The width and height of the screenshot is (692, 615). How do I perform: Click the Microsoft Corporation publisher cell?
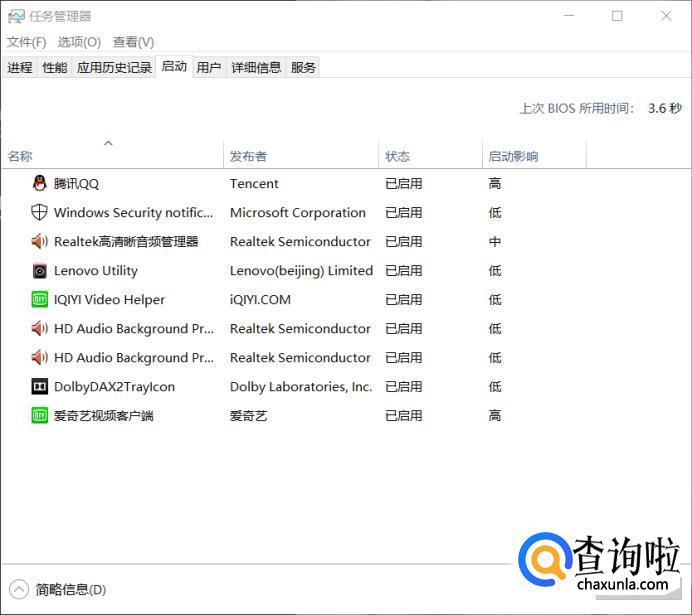(x=298, y=213)
